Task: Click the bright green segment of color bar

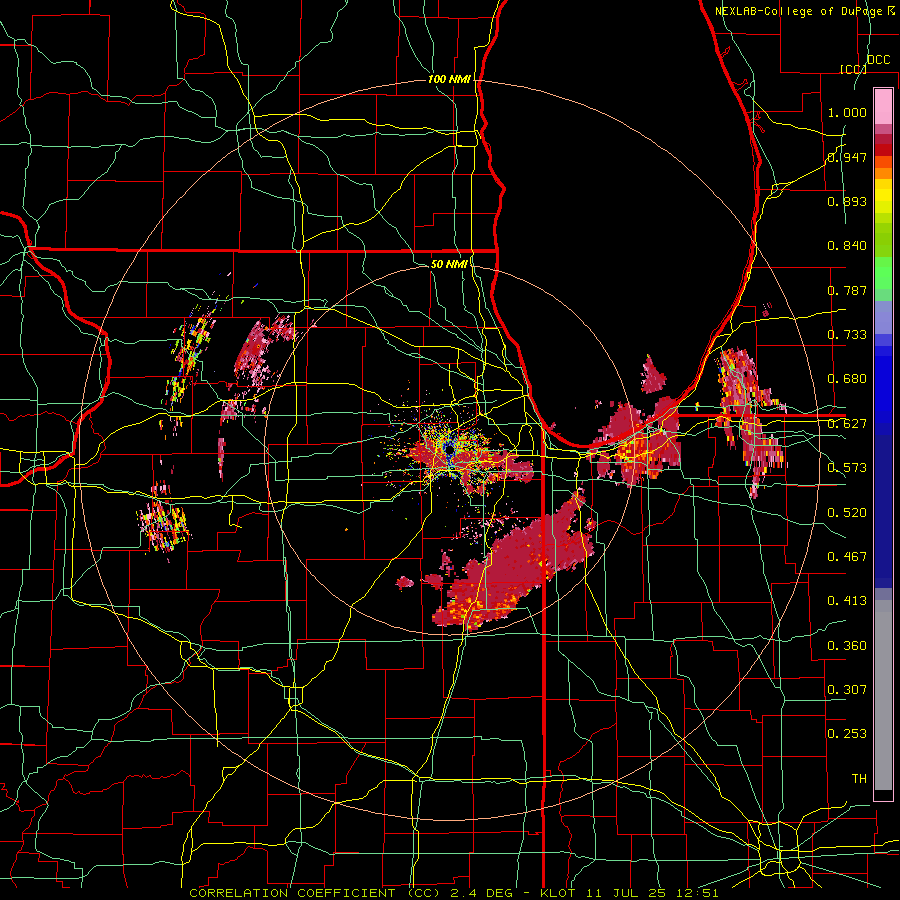Action: pyautogui.click(x=883, y=273)
